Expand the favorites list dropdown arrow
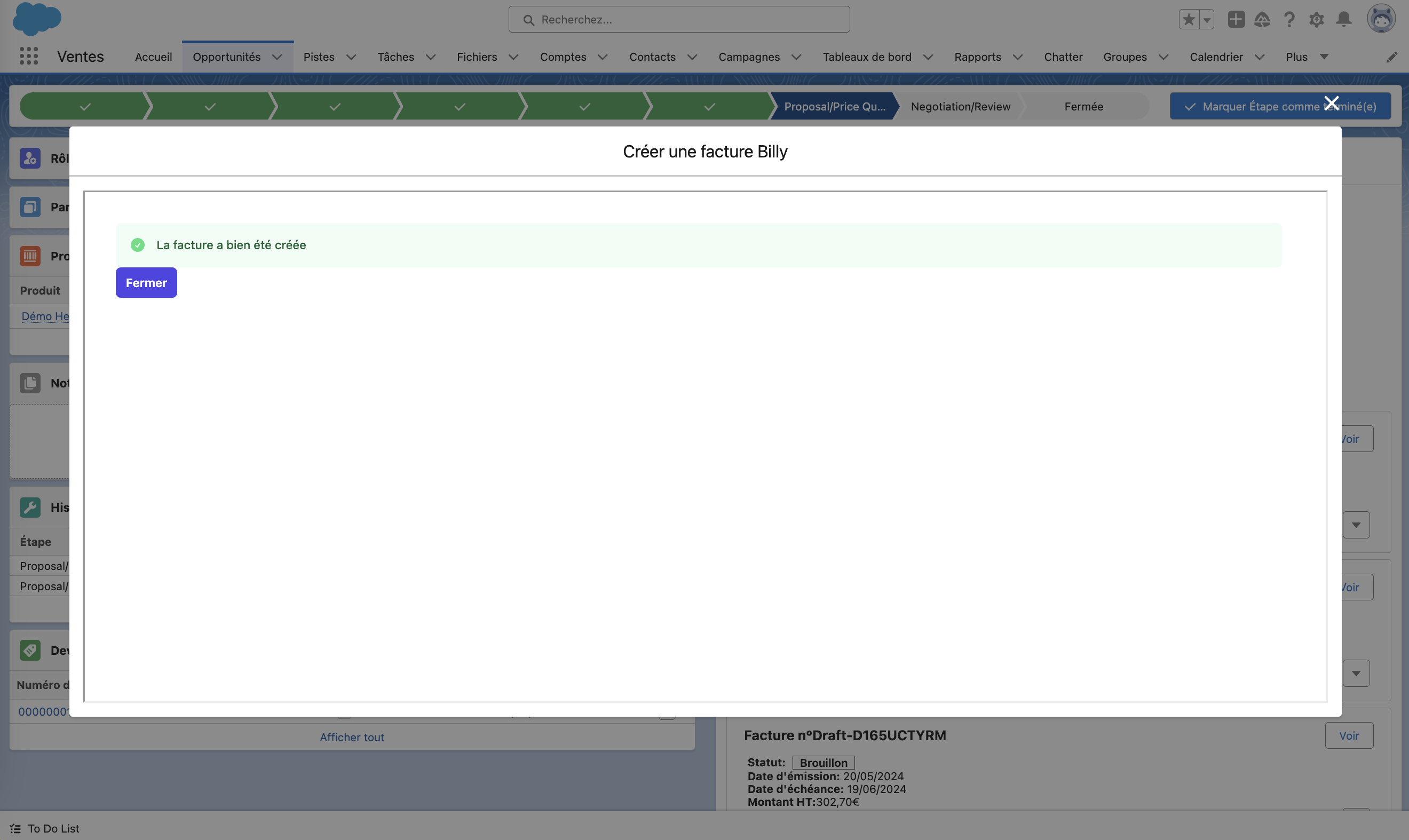The height and width of the screenshot is (840, 1409). click(x=1207, y=19)
